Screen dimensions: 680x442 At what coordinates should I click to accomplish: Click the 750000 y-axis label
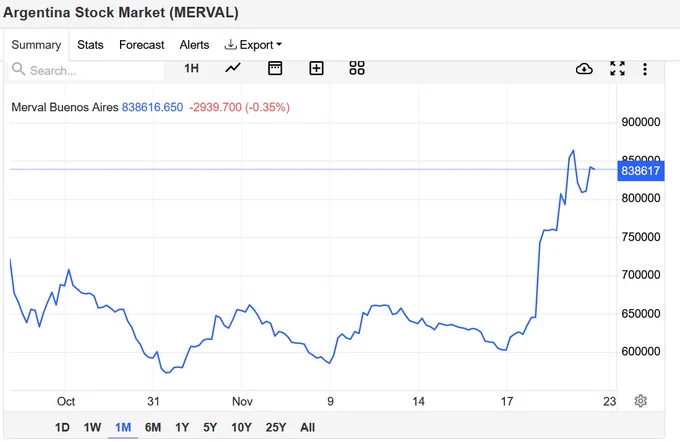click(x=641, y=237)
